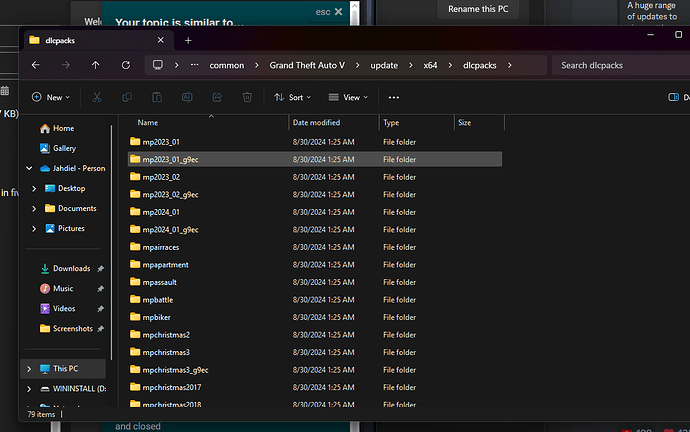Screen dimensions: 690x432
Task: Select the mpbiker folder
Action: point(315,317)
